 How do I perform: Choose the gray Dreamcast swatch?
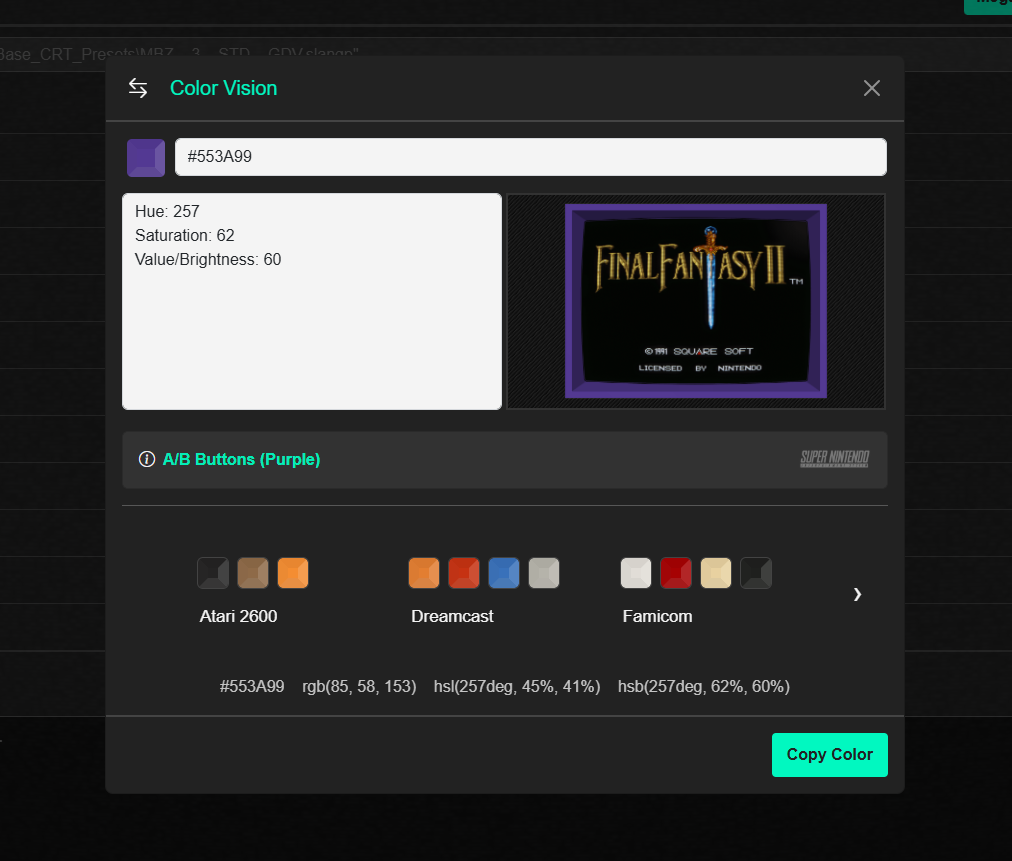tap(544, 573)
